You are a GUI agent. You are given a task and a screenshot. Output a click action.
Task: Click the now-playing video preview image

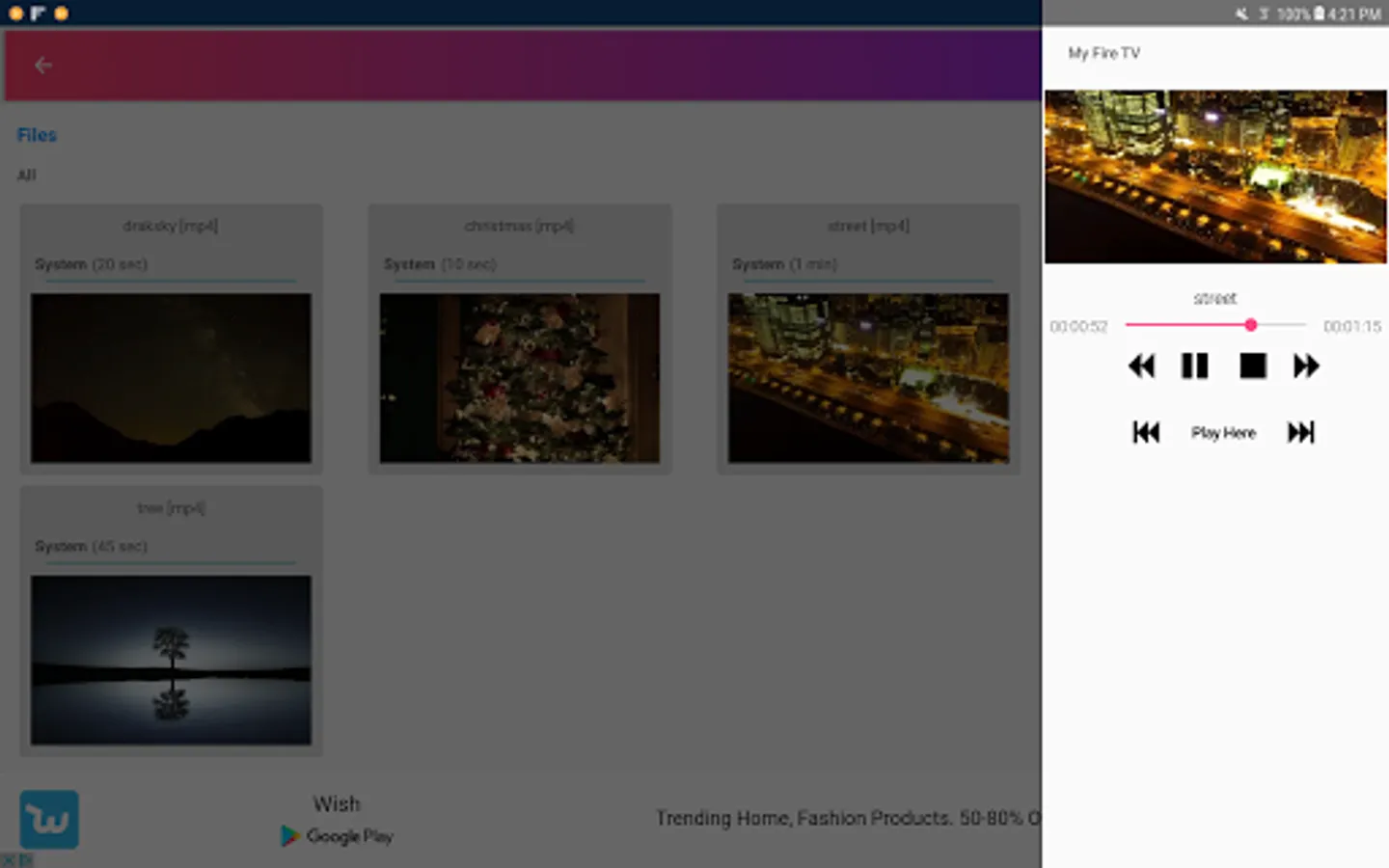click(x=1215, y=176)
